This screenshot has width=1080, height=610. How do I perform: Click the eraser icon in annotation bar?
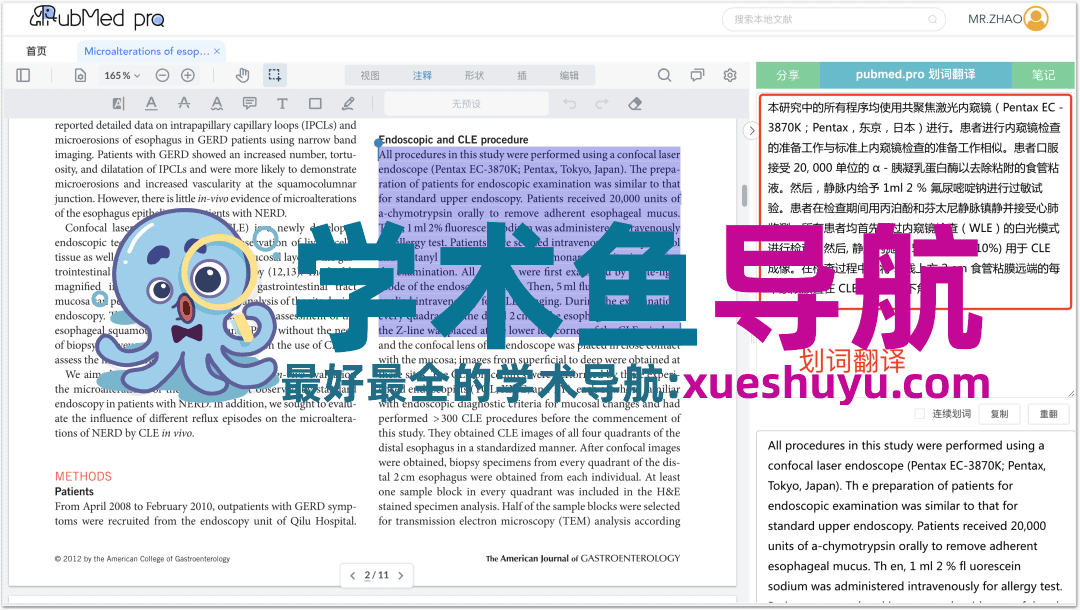(633, 103)
